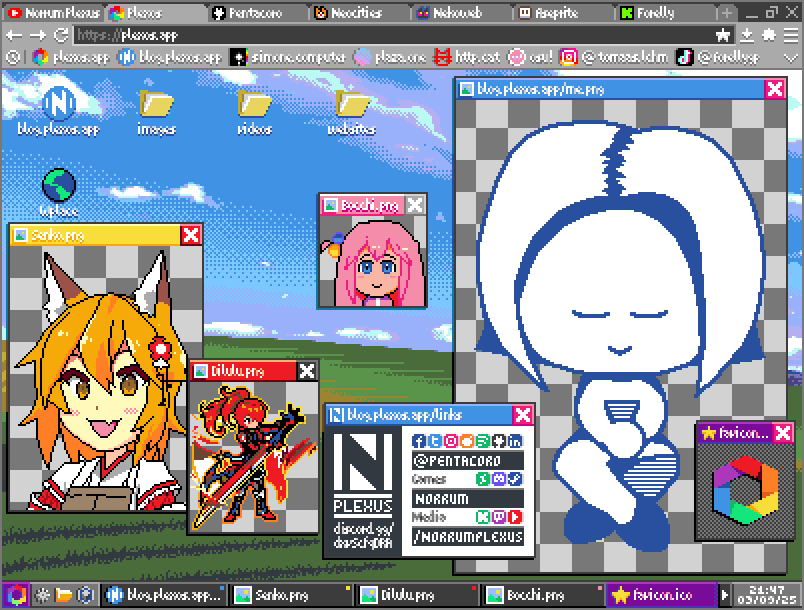Open the browser downloads icon
The image size is (804, 610).
tap(747, 35)
